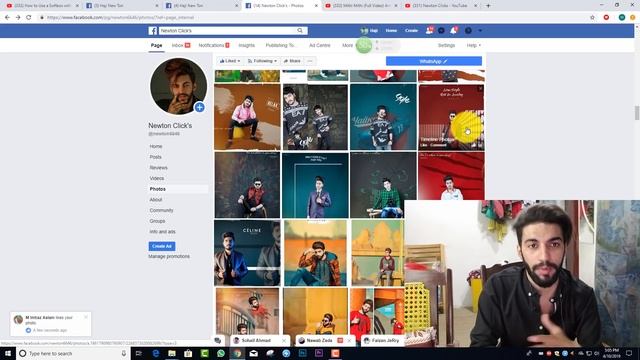Launch Microsoft Edge from the taskbar
The height and width of the screenshot is (360, 640).
[x=156, y=353]
